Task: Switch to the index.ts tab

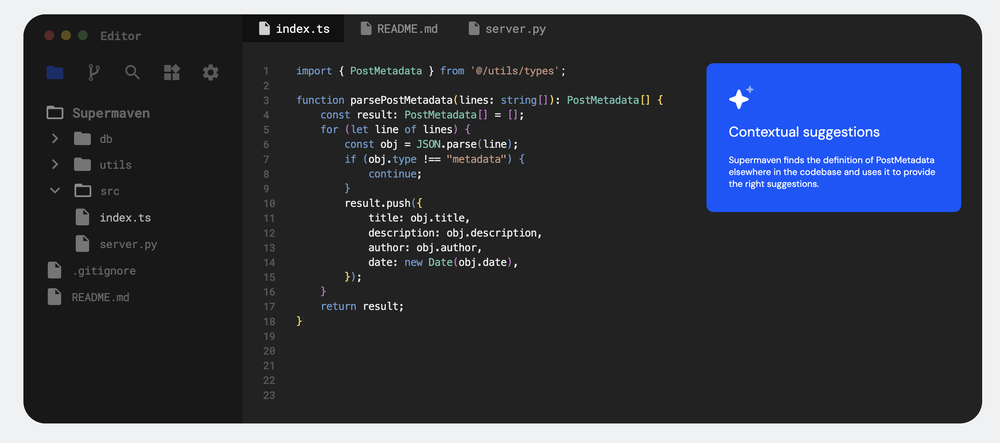Action: click(293, 29)
